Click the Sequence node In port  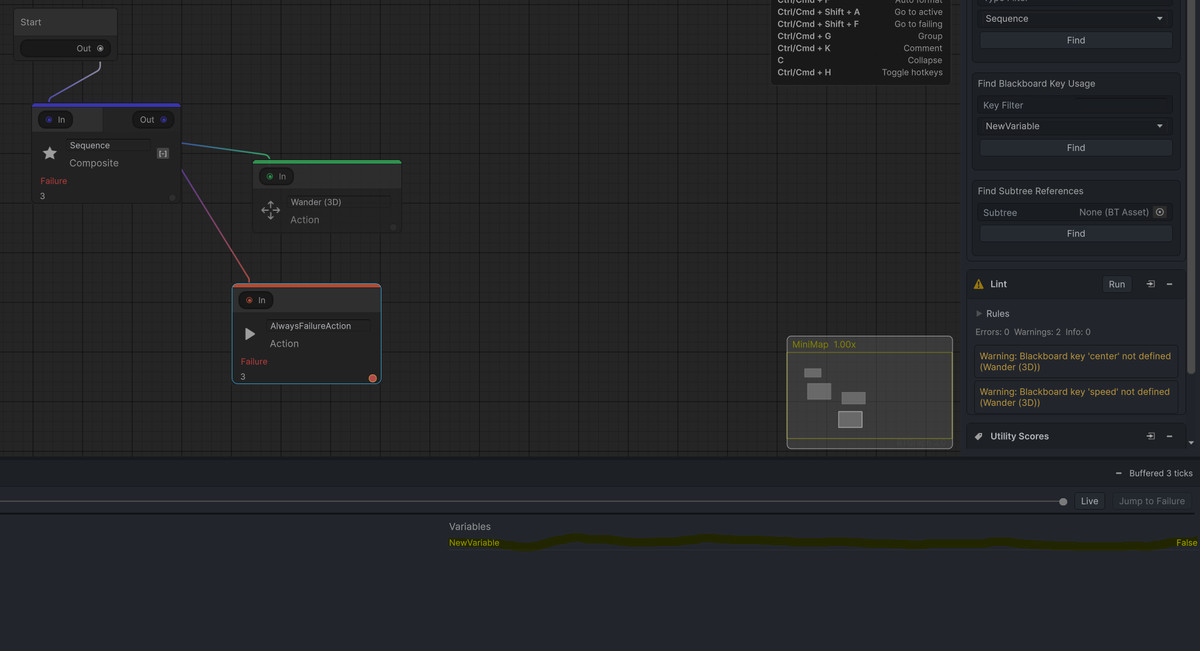coord(49,120)
